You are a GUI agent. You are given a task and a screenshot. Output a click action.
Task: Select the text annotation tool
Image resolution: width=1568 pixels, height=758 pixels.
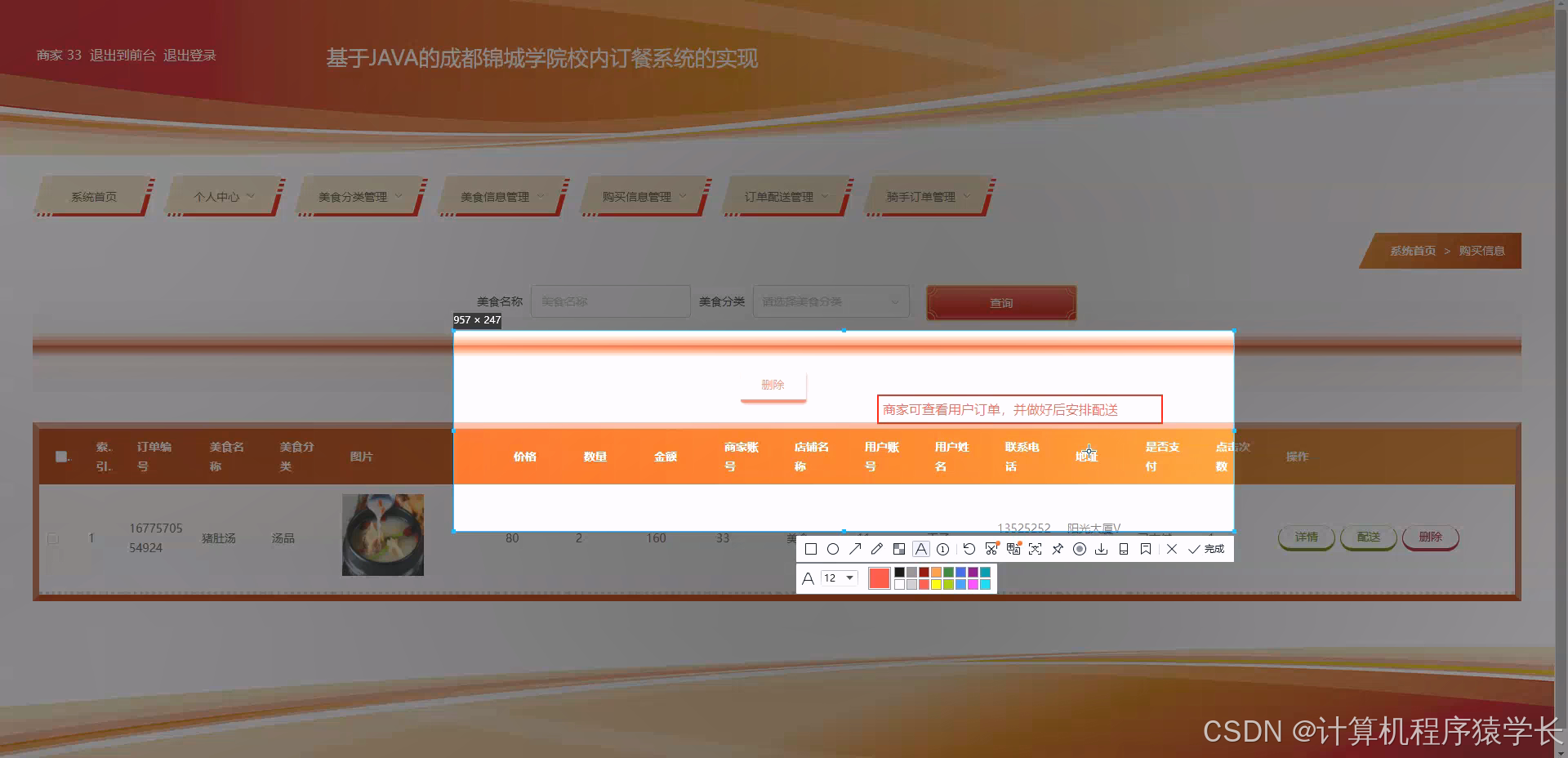coord(921,549)
